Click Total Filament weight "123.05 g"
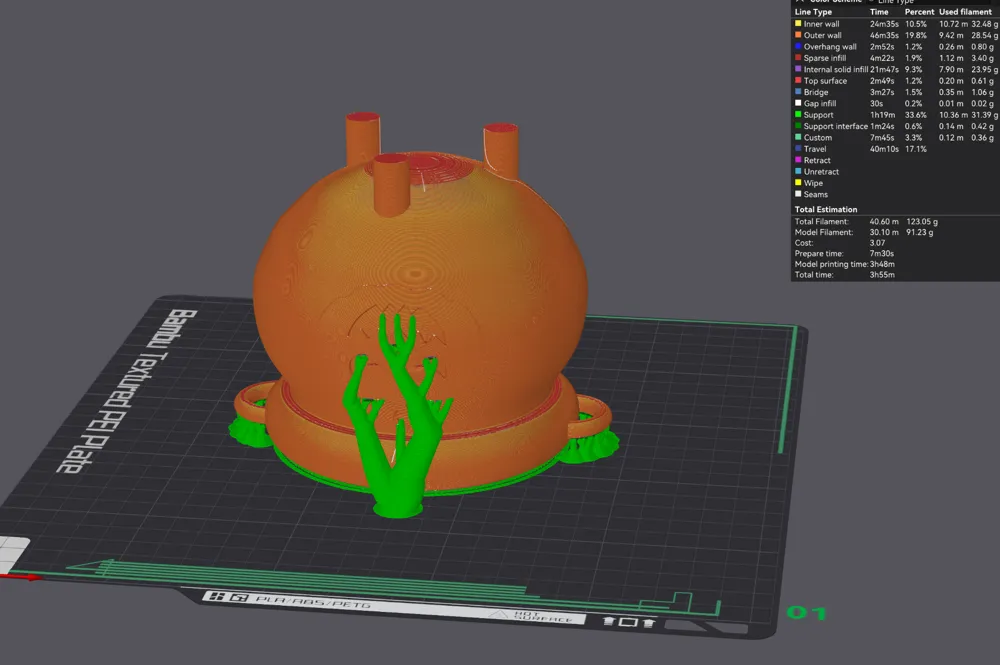The image size is (1000, 665). pyautogui.click(x=922, y=221)
